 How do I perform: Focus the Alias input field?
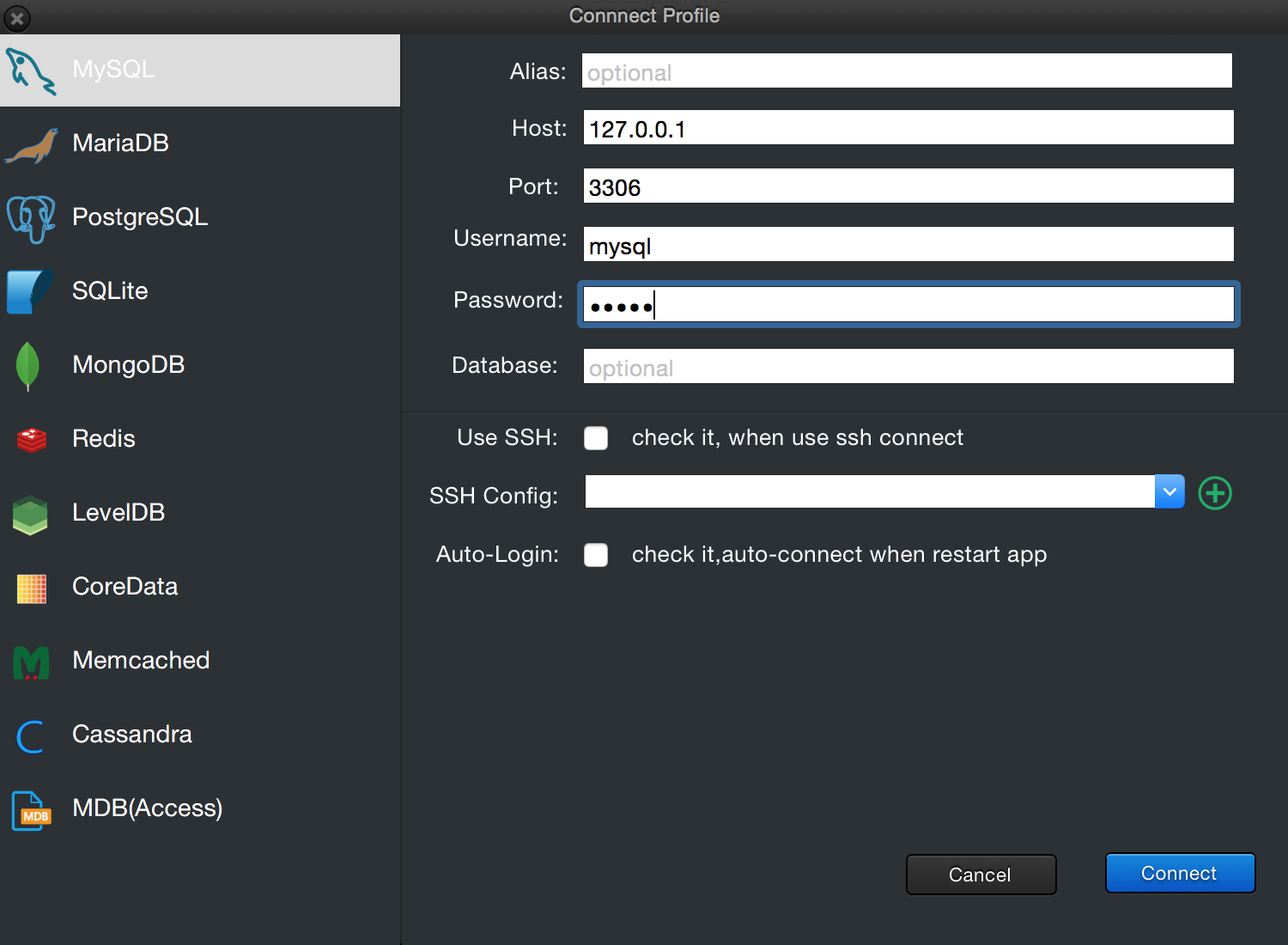point(907,71)
